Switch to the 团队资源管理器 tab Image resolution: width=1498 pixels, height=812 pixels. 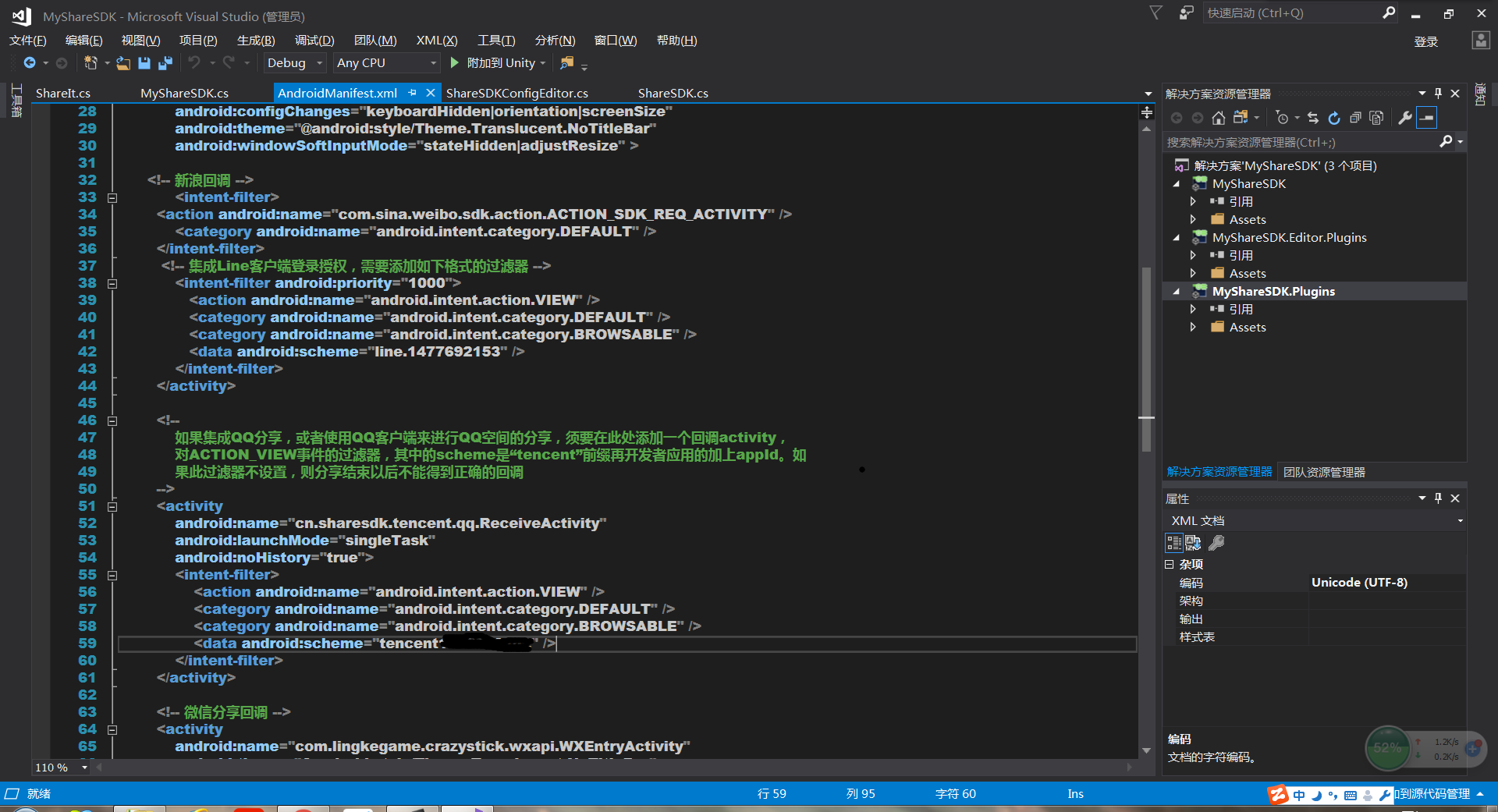1324,472
